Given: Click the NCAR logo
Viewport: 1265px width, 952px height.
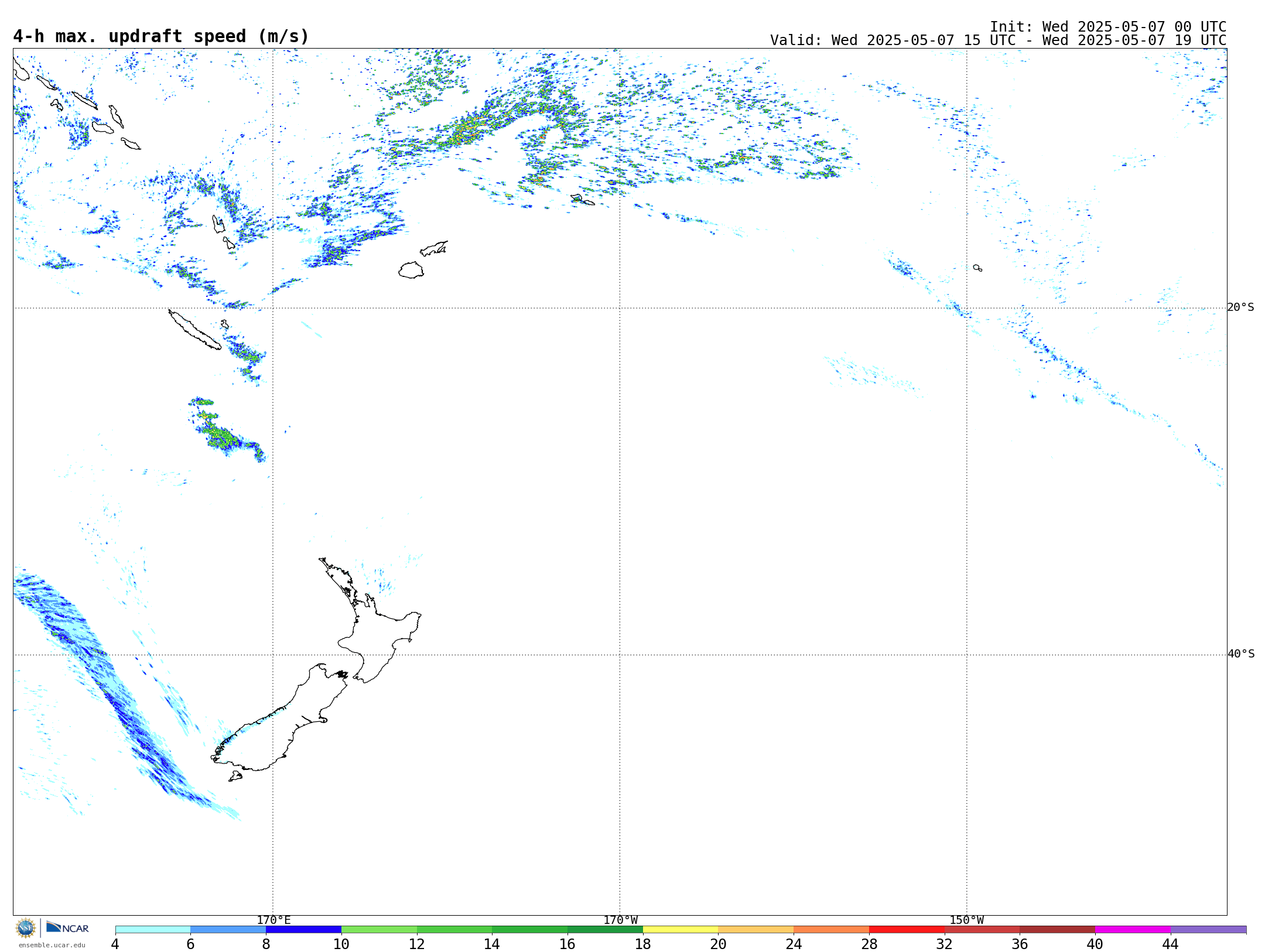Looking at the screenshot, I should (x=67, y=927).
